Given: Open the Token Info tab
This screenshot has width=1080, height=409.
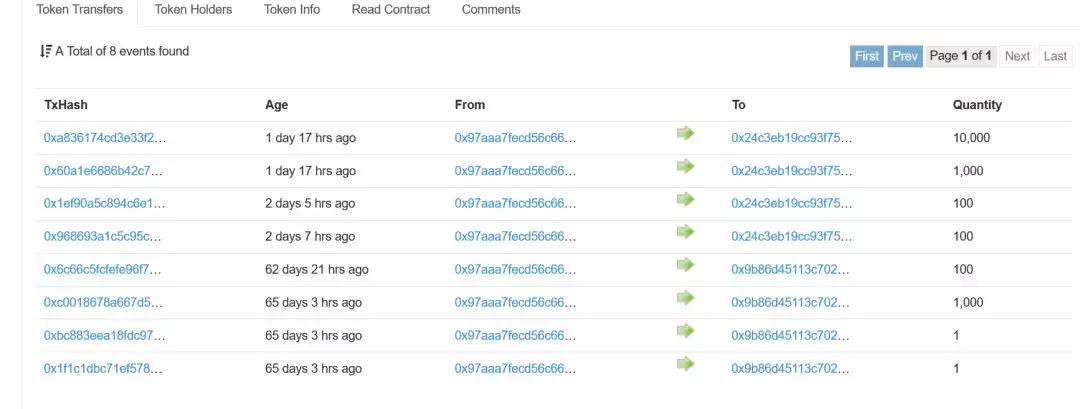Looking at the screenshot, I should tap(292, 10).
